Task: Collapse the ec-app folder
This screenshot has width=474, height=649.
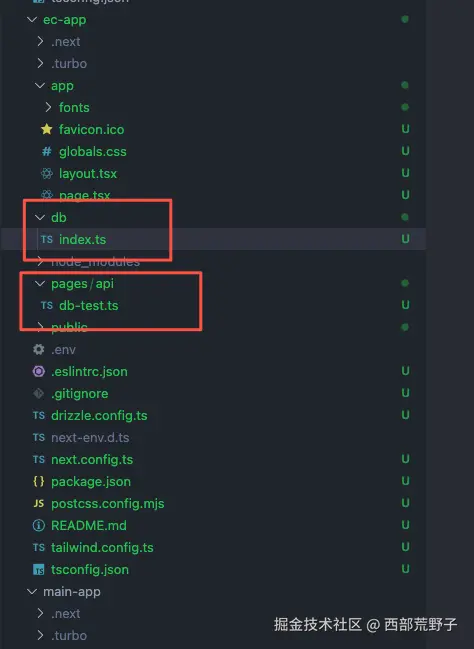Action: 32,19
